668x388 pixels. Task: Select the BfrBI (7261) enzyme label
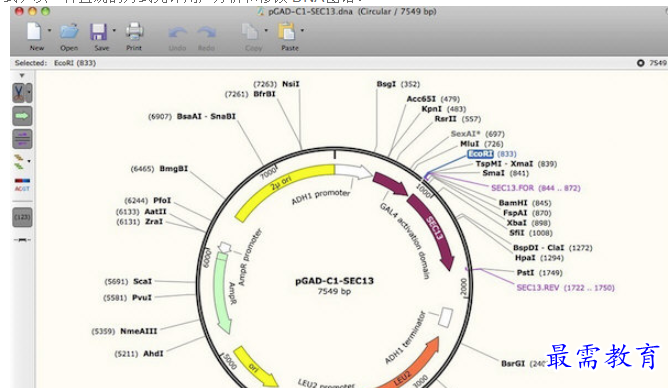(250, 94)
